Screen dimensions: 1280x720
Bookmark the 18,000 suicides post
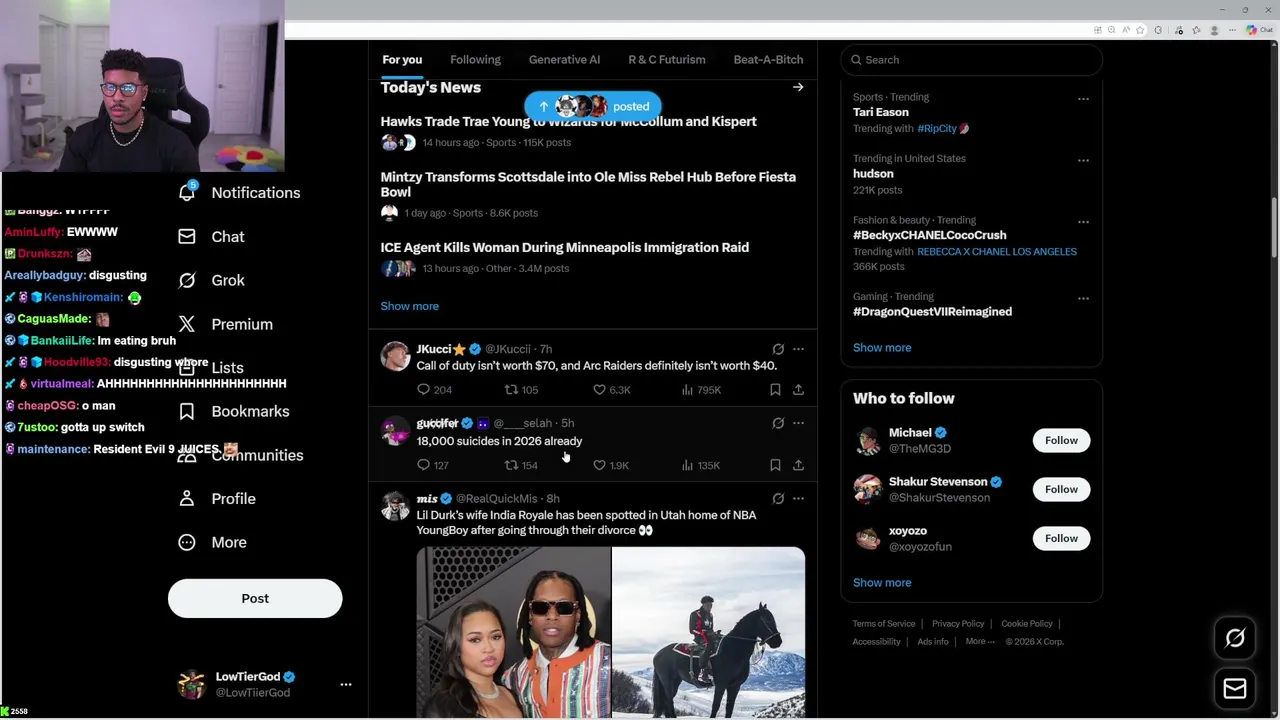(775, 465)
